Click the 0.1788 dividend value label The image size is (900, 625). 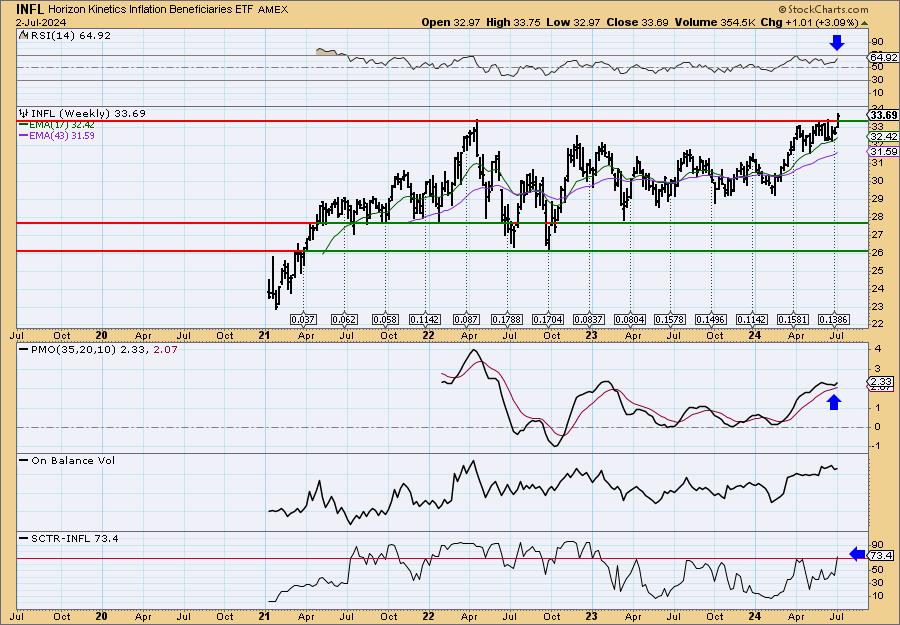pos(507,319)
